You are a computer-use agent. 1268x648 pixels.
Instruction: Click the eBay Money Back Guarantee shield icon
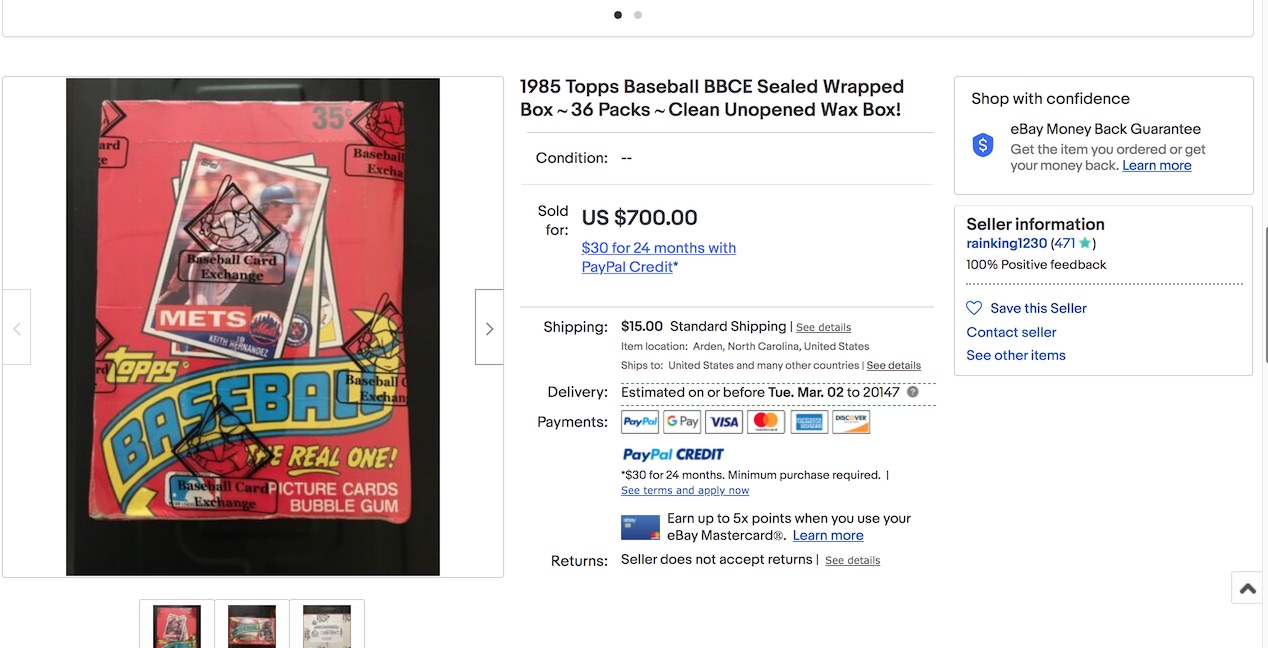click(983, 145)
